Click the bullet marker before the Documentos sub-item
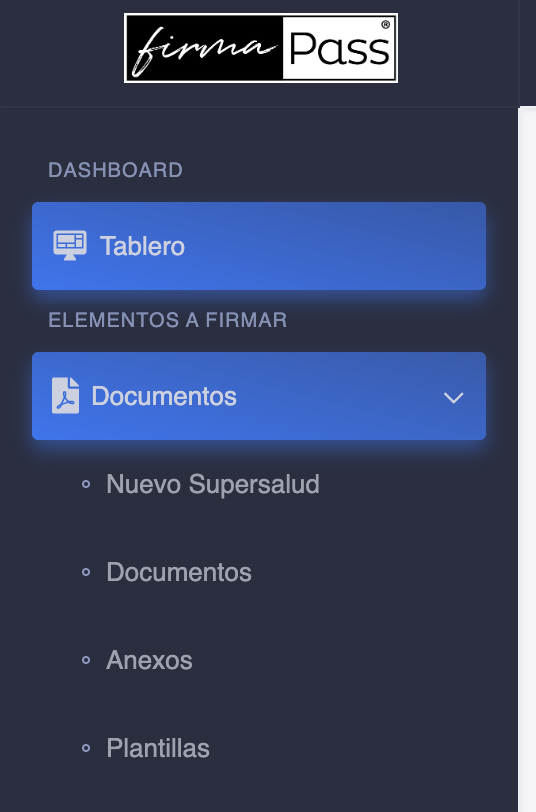 (x=86, y=573)
